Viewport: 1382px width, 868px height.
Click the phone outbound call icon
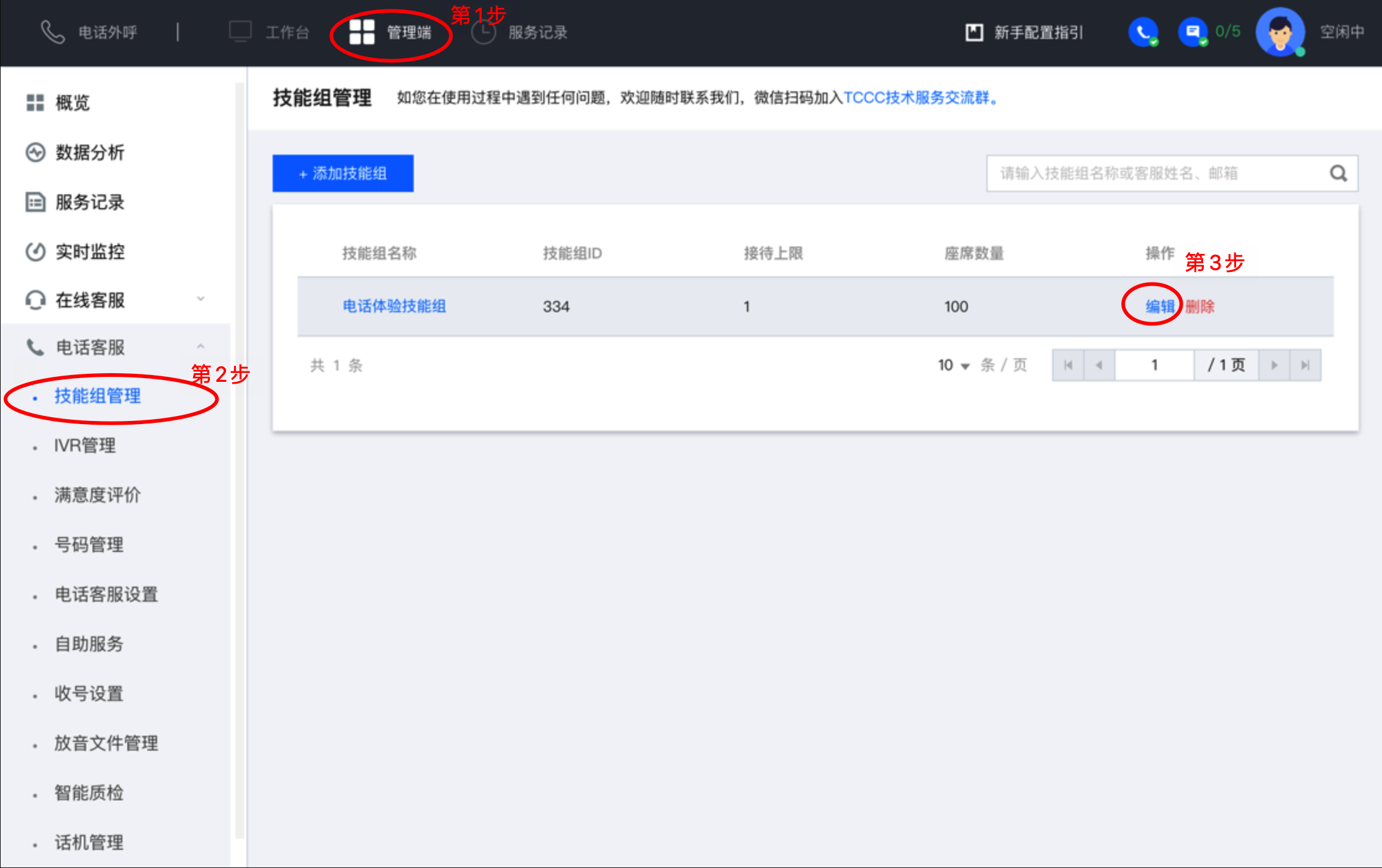[x=53, y=32]
